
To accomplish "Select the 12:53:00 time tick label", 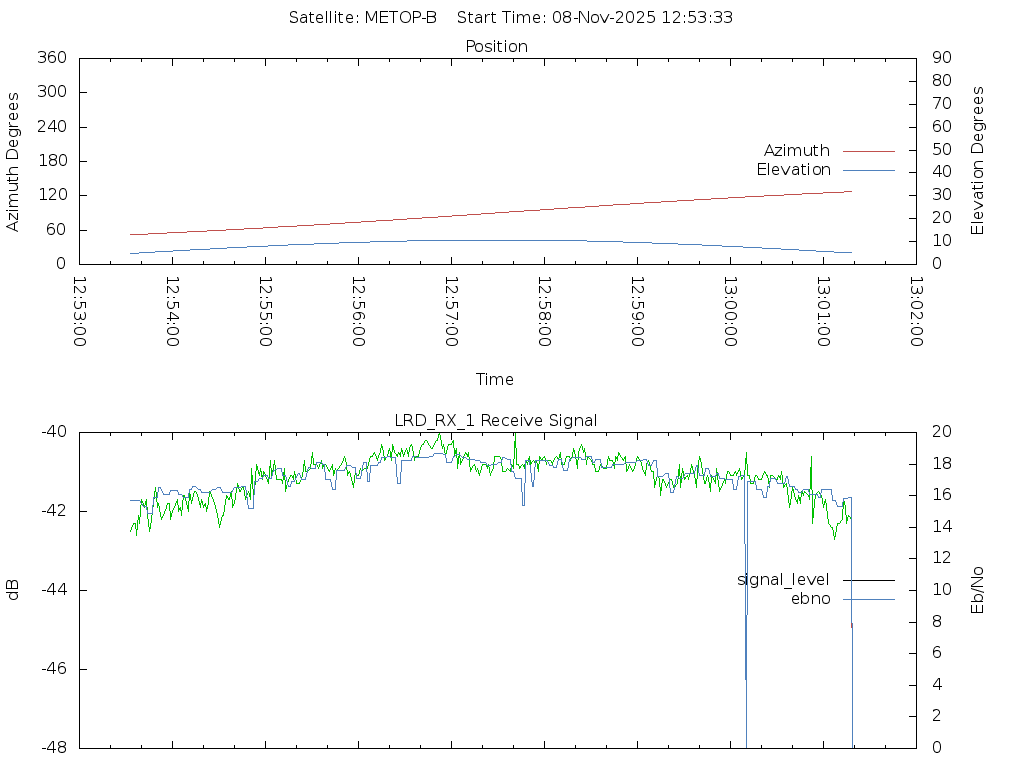I will [80, 311].
